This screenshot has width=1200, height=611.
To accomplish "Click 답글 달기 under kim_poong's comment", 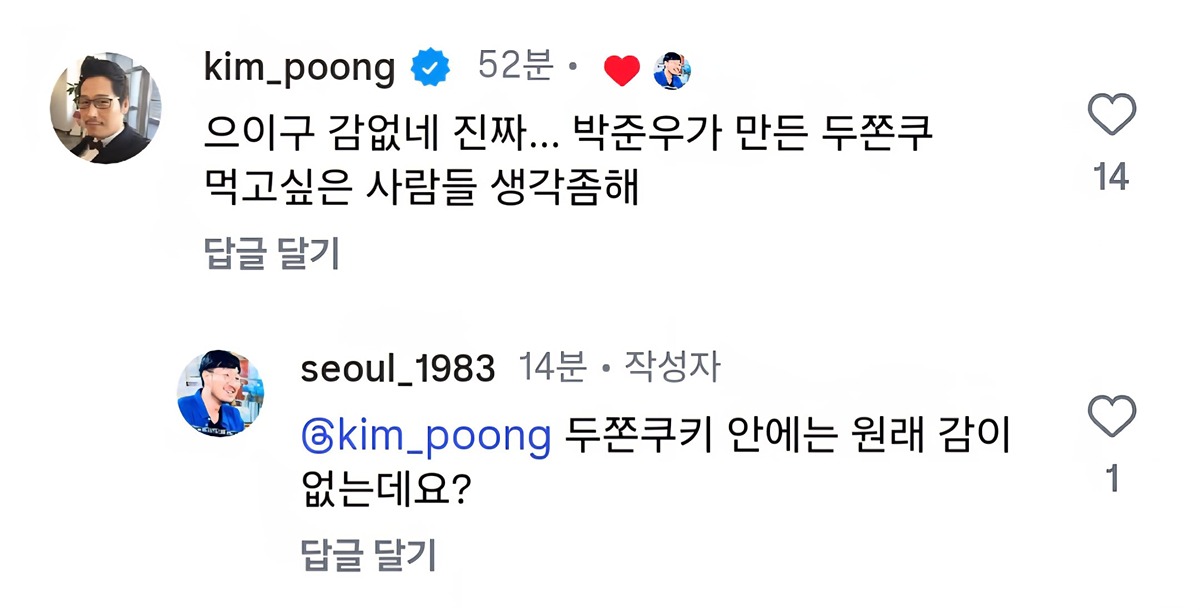I will coord(272,254).
